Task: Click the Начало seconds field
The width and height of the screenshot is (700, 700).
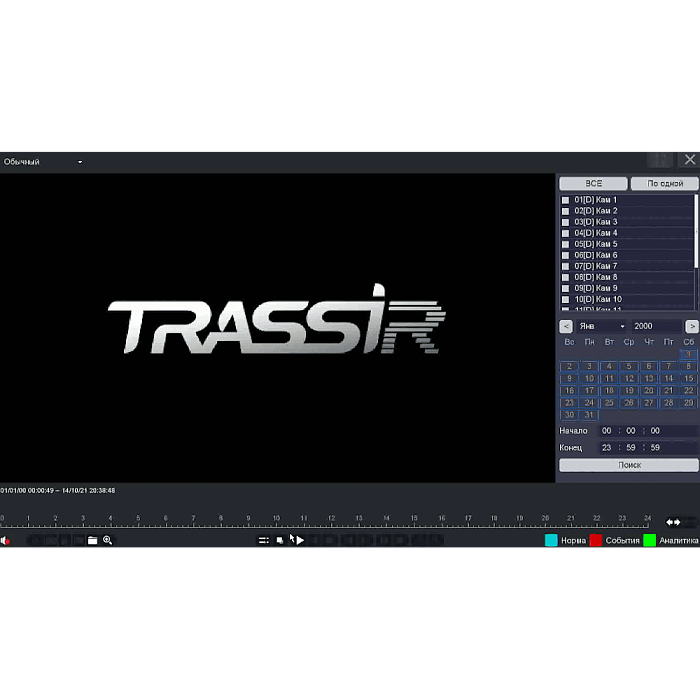Action: point(655,431)
